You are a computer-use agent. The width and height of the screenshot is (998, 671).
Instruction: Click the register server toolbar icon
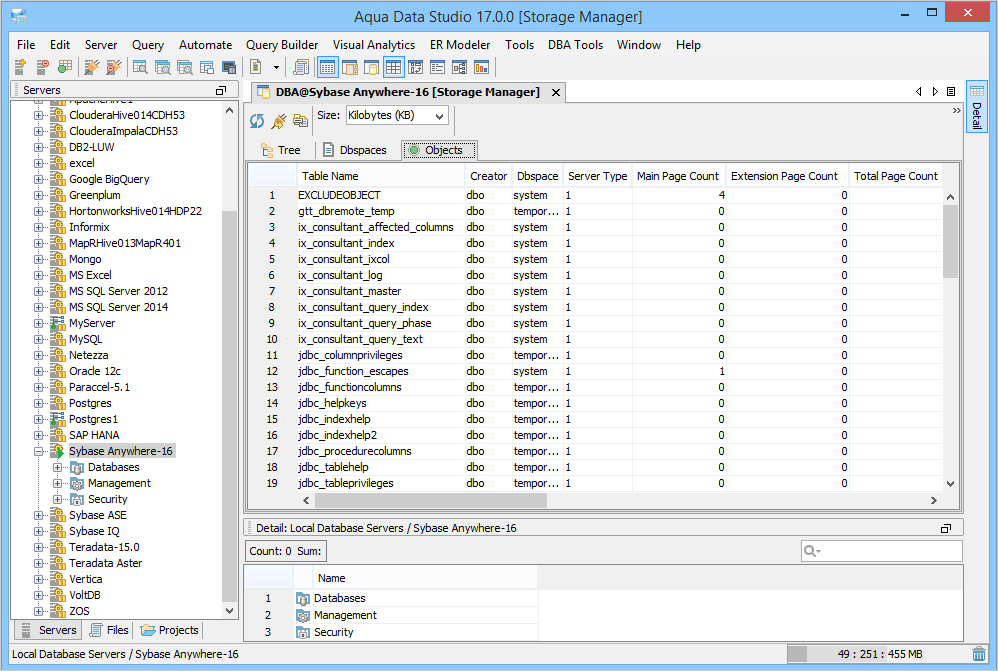tap(20, 67)
